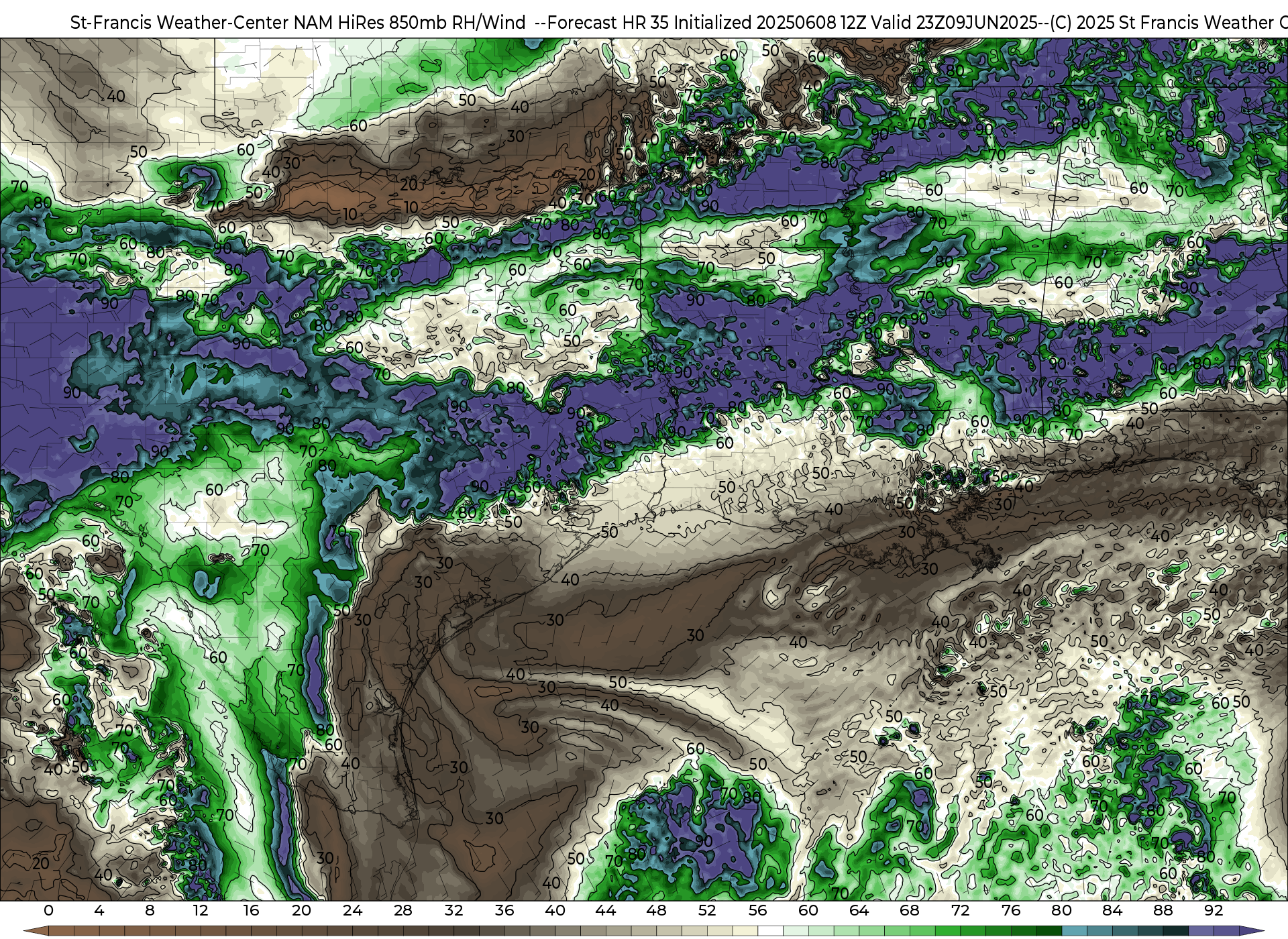The width and height of the screenshot is (1288, 939).
Task: Click the colorbar tick label '28'
Action: click(403, 910)
